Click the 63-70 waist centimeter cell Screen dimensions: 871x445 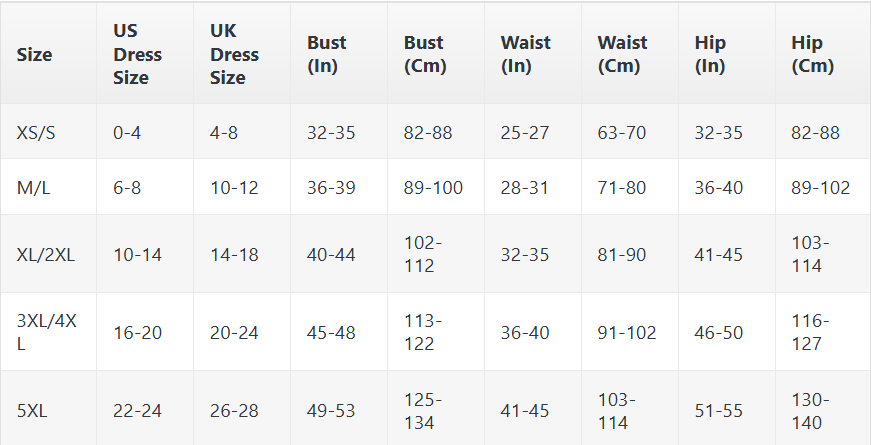(x=623, y=132)
